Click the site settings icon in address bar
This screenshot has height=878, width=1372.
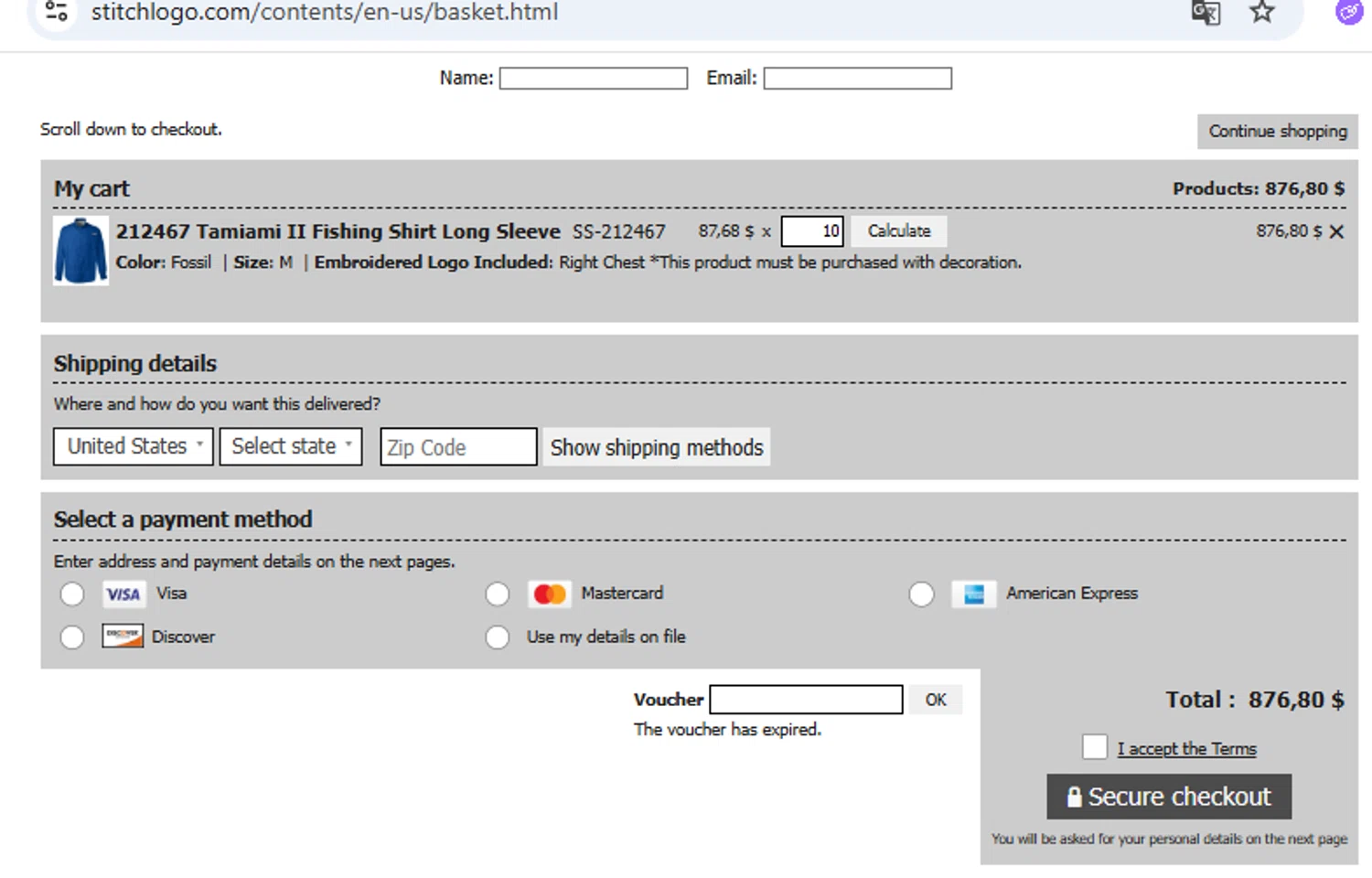pyautogui.click(x=57, y=12)
